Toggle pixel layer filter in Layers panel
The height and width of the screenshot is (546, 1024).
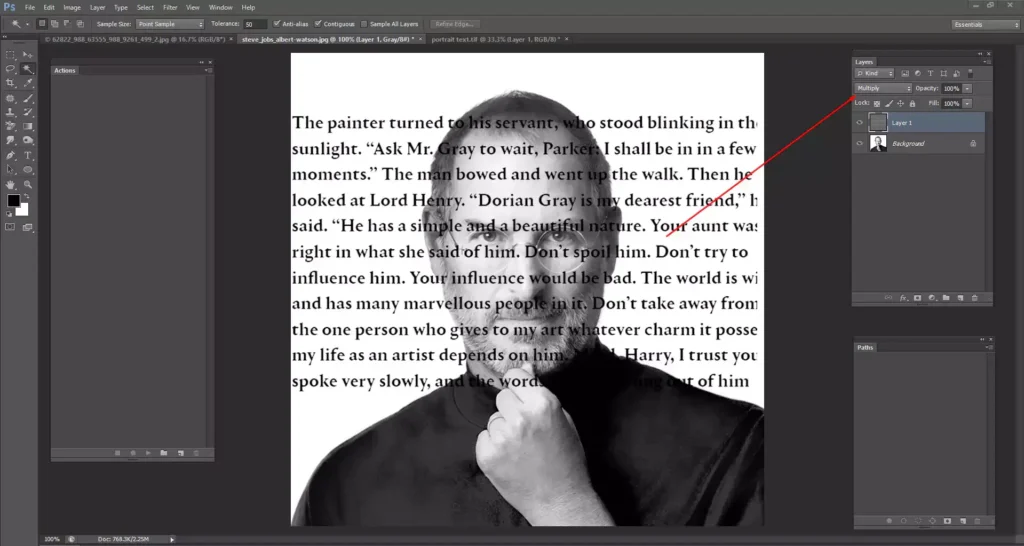click(905, 73)
